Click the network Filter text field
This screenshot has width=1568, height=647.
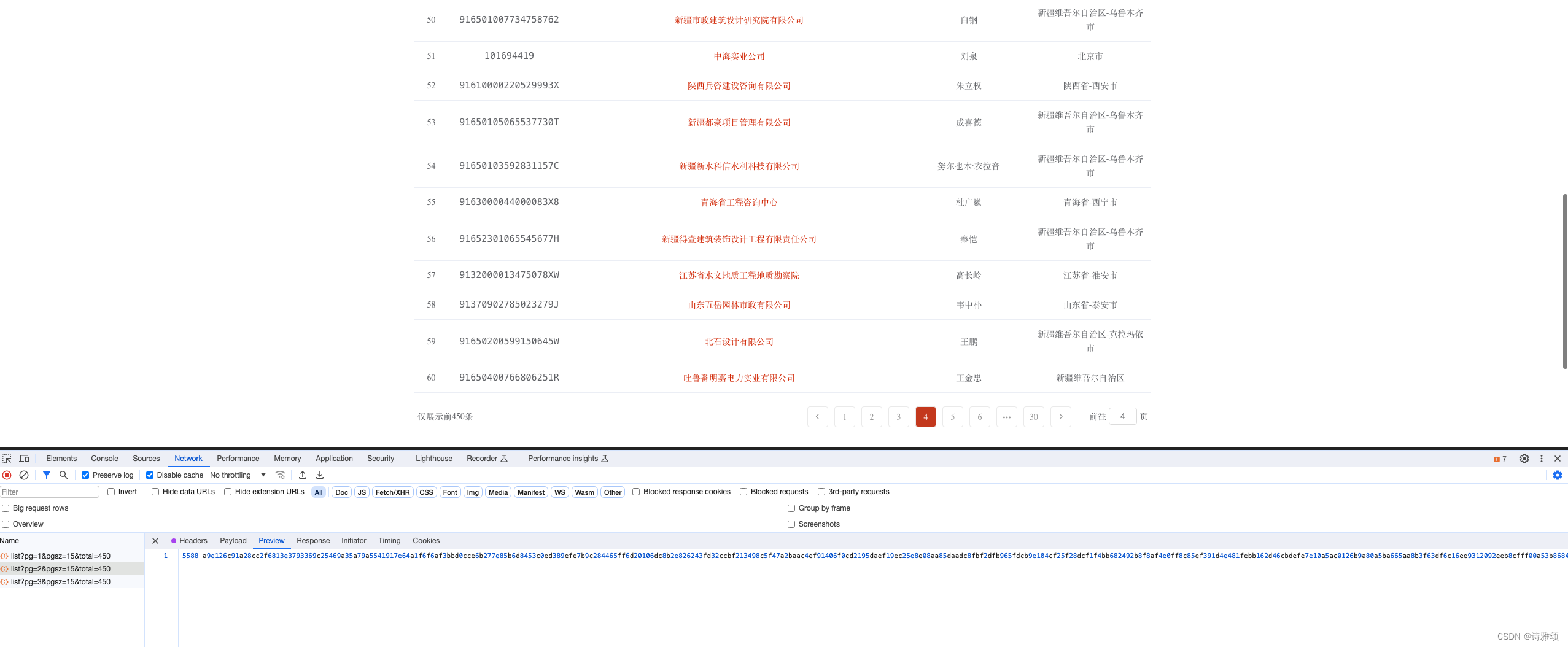[50, 492]
